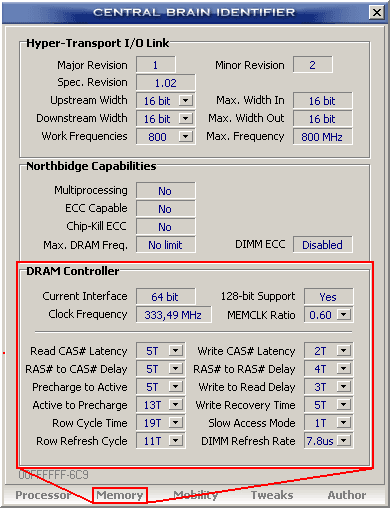
Task: Click the Chip-Kill ECC value field
Action: coord(166,227)
